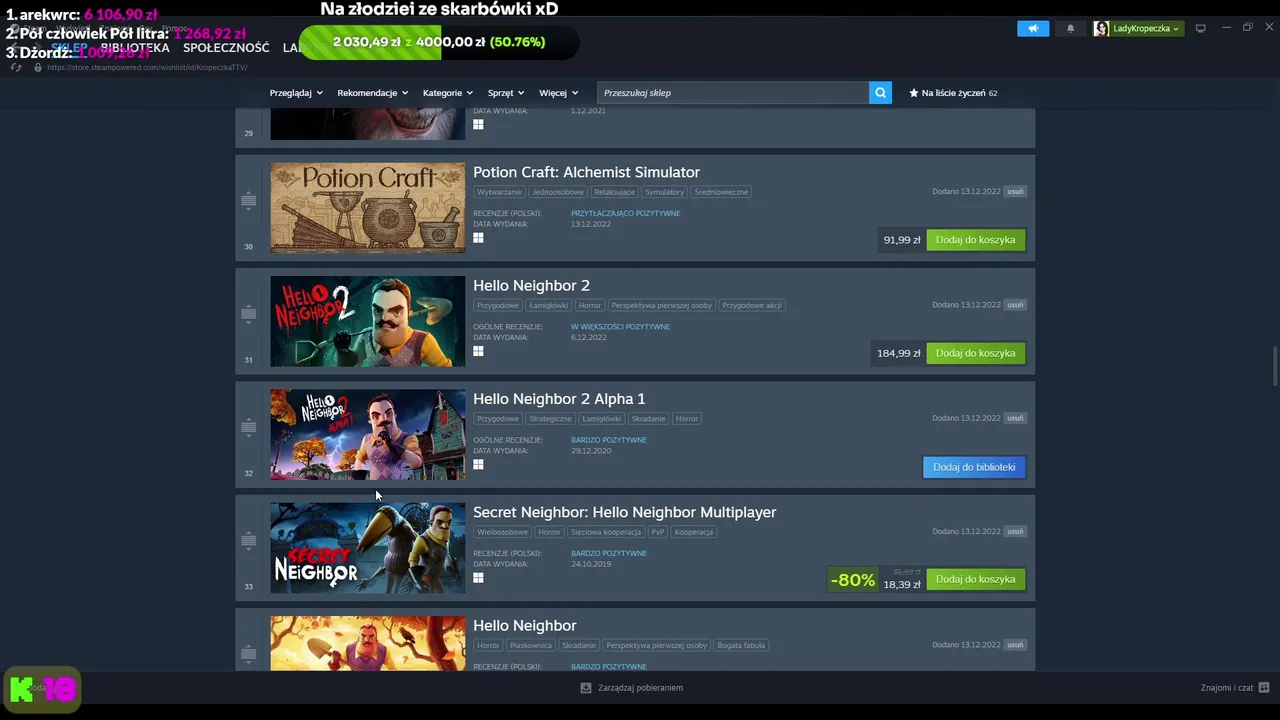Click the Piaskownica tag on Hello Neighbor
The height and width of the screenshot is (720, 1280).
531,645
